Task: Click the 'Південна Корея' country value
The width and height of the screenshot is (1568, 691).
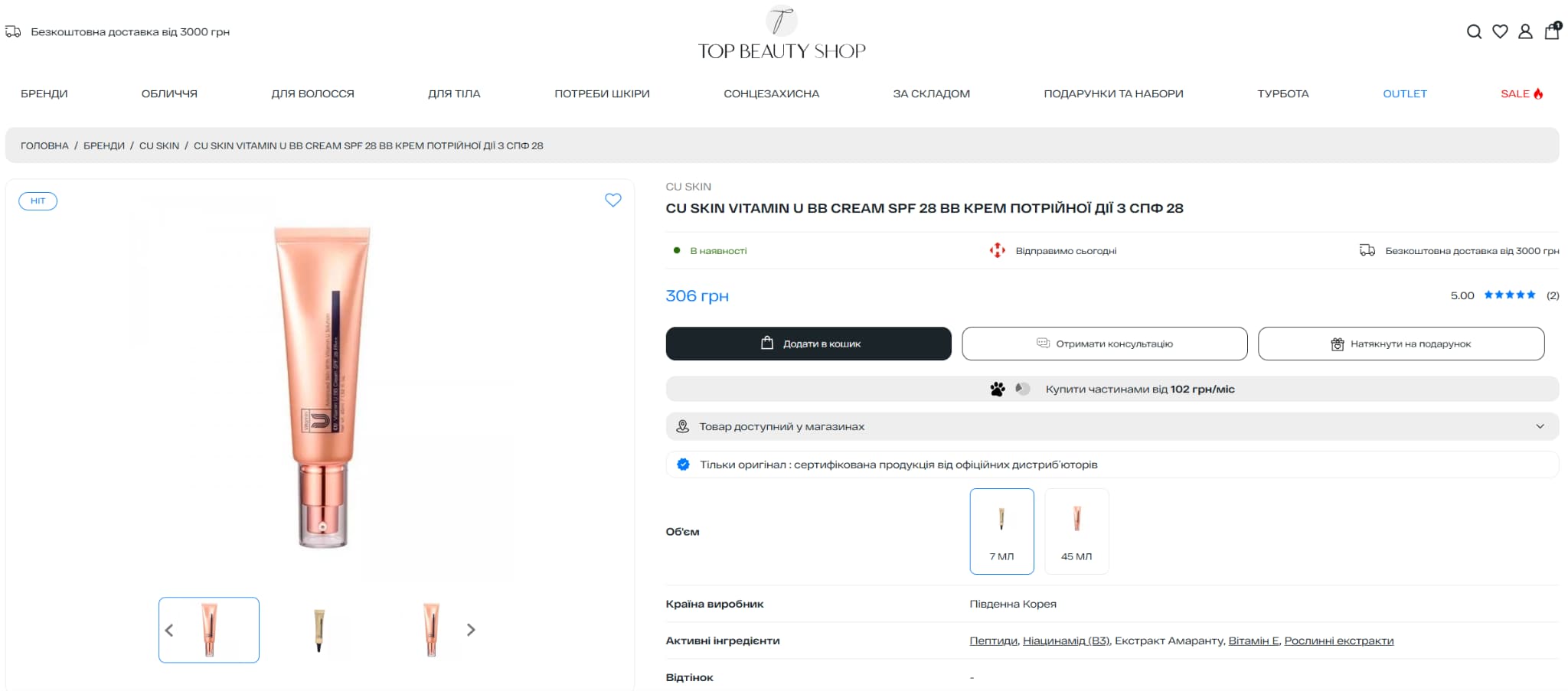Action: coord(1013,604)
